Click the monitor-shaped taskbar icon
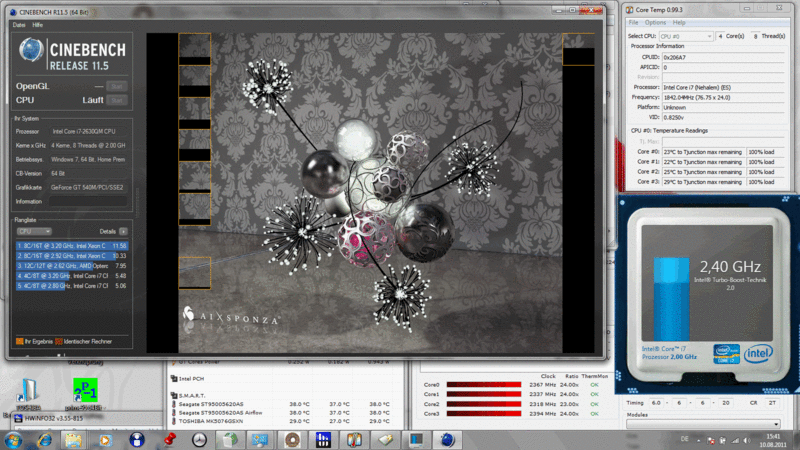This screenshot has height=450, width=800. pos(416,440)
